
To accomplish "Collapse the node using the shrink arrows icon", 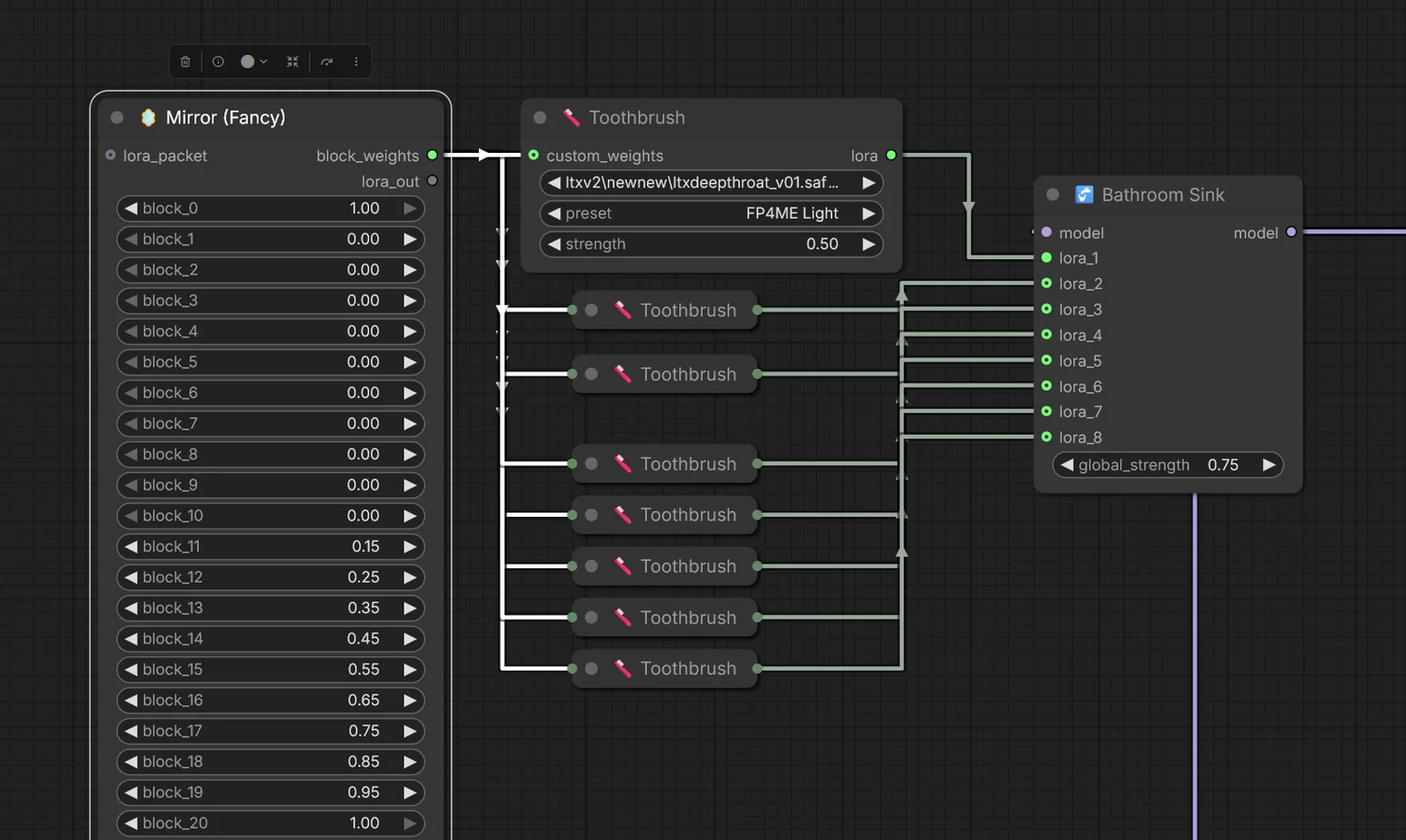I will (x=293, y=61).
